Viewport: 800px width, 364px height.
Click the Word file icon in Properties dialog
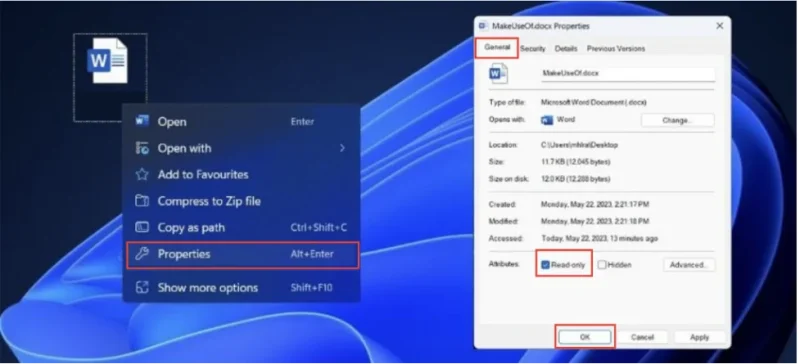498,74
